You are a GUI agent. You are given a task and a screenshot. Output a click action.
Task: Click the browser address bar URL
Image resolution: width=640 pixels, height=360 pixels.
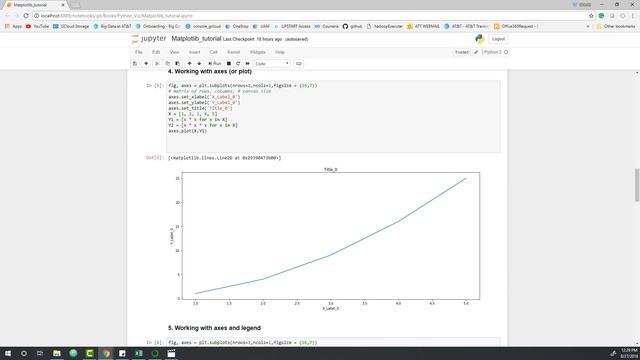[x=117, y=16]
